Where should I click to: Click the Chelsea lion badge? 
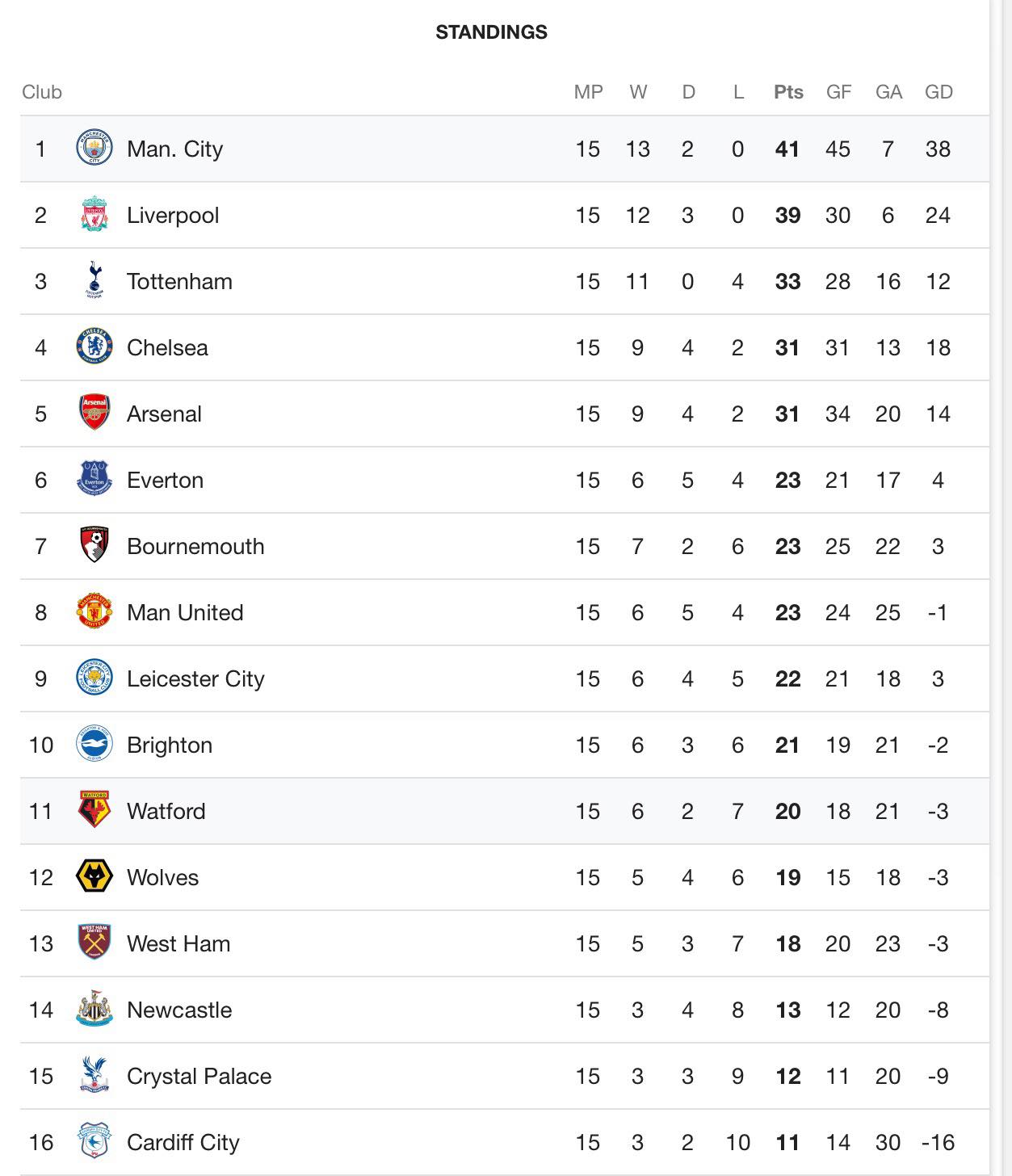click(x=94, y=347)
